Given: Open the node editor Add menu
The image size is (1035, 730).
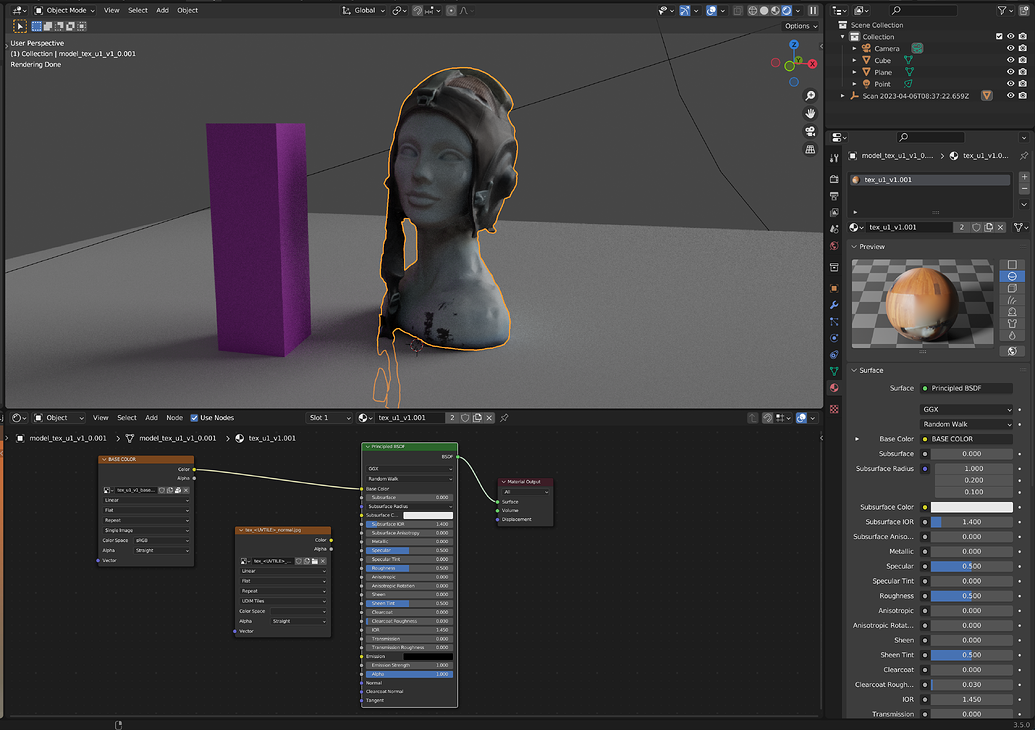Looking at the screenshot, I should click(151, 418).
